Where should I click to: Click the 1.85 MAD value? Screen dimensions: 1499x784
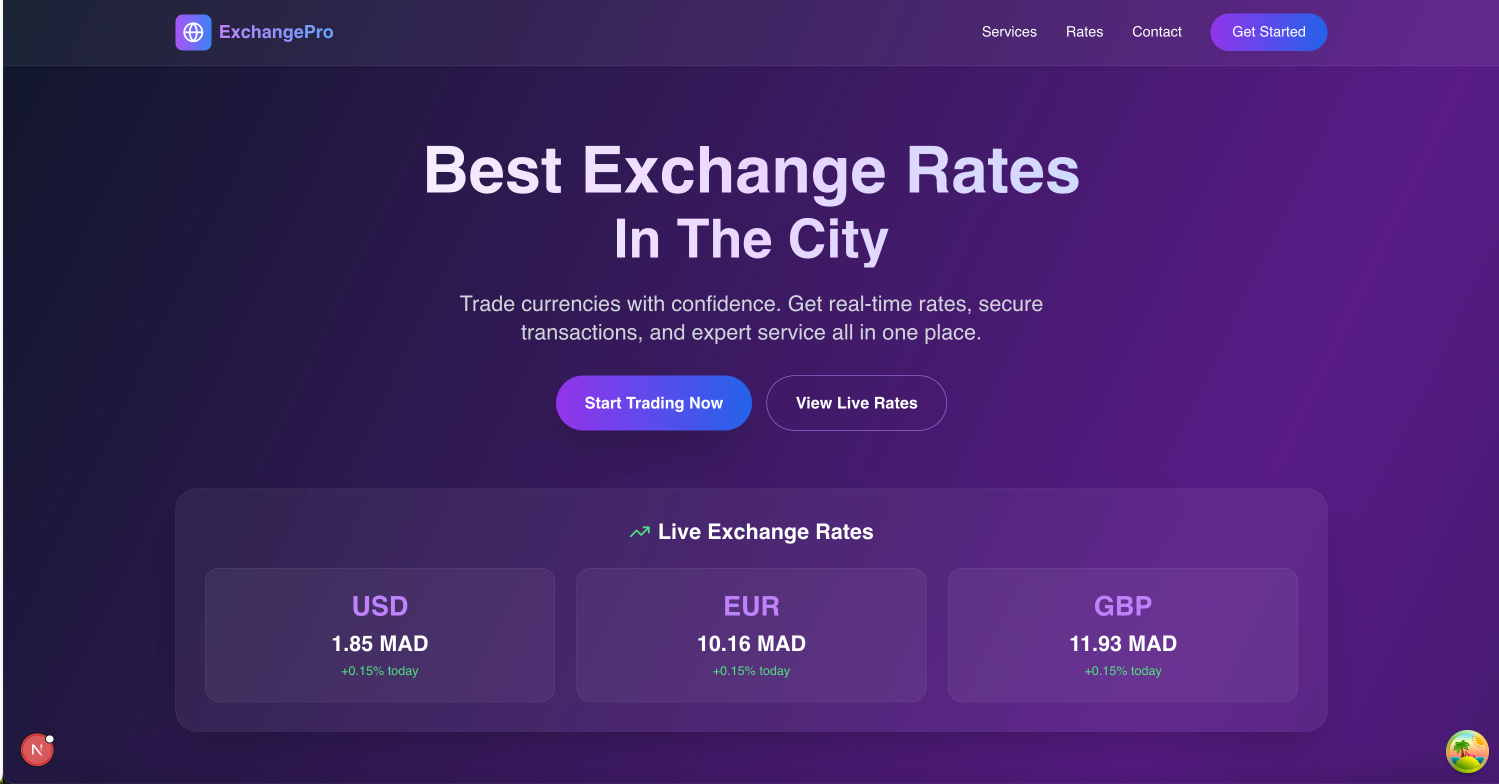[x=380, y=644]
